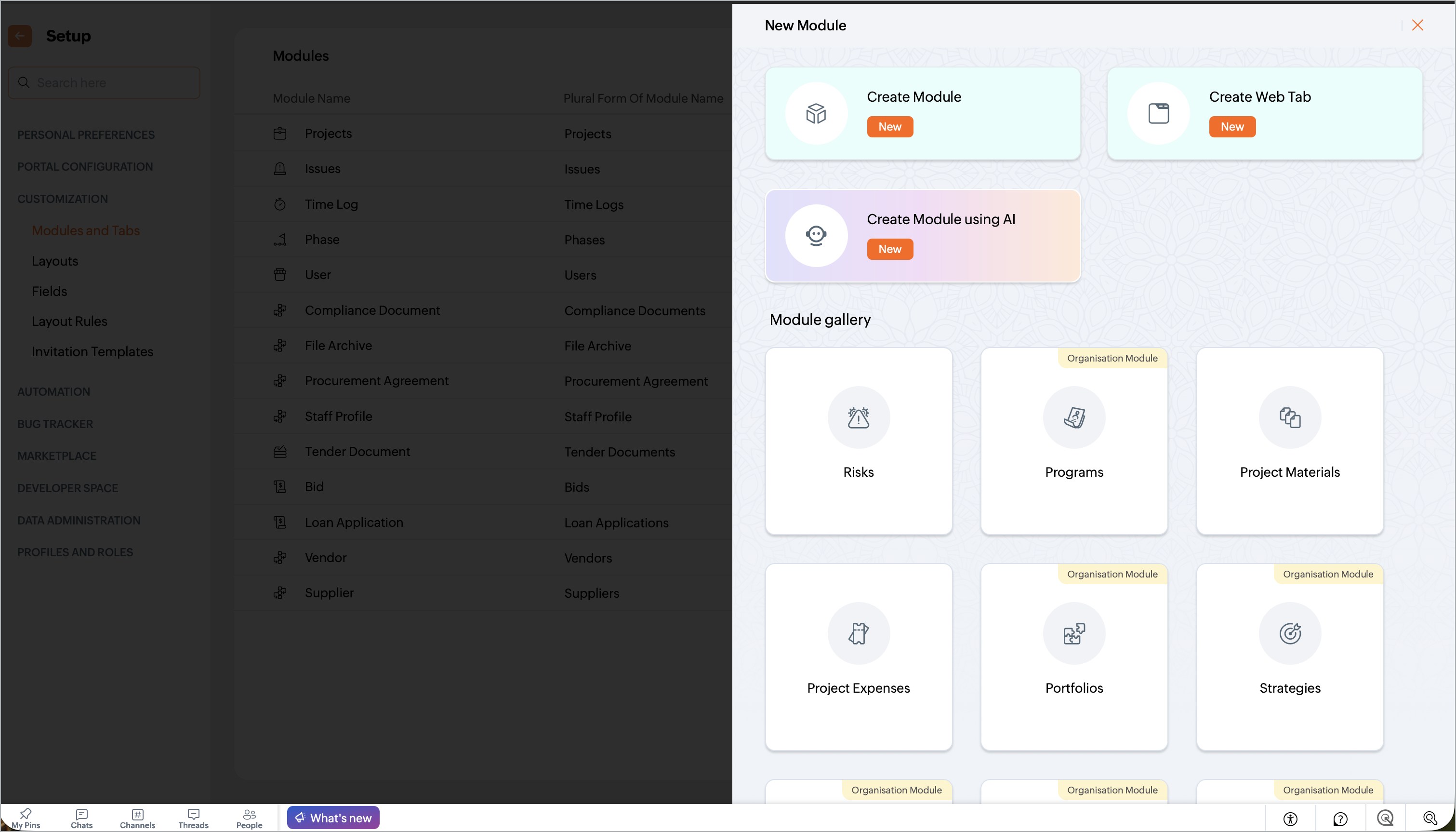Click the Issues module bell icon
The height and width of the screenshot is (832, 1456).
[x=280, y=169]
